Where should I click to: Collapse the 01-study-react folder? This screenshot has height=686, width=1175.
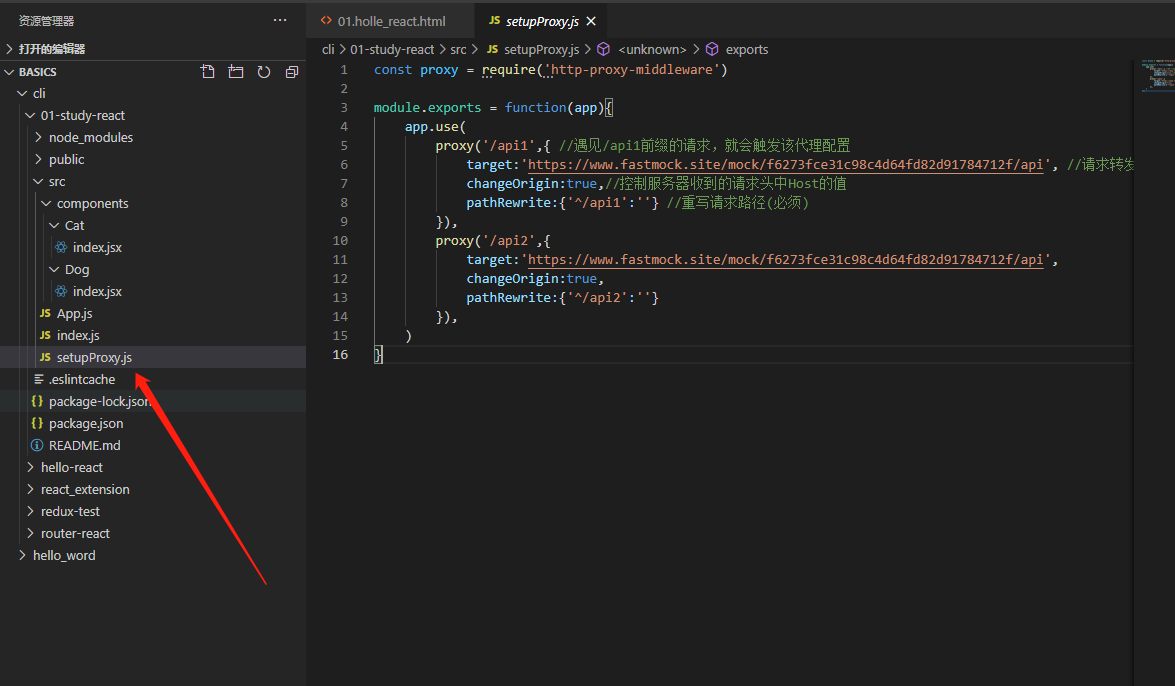pyautogui.click(x=30, y=115)
